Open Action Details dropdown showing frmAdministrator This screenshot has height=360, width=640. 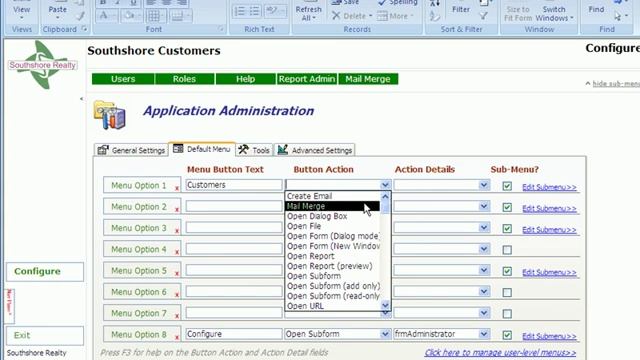click(x=484, y=334)
